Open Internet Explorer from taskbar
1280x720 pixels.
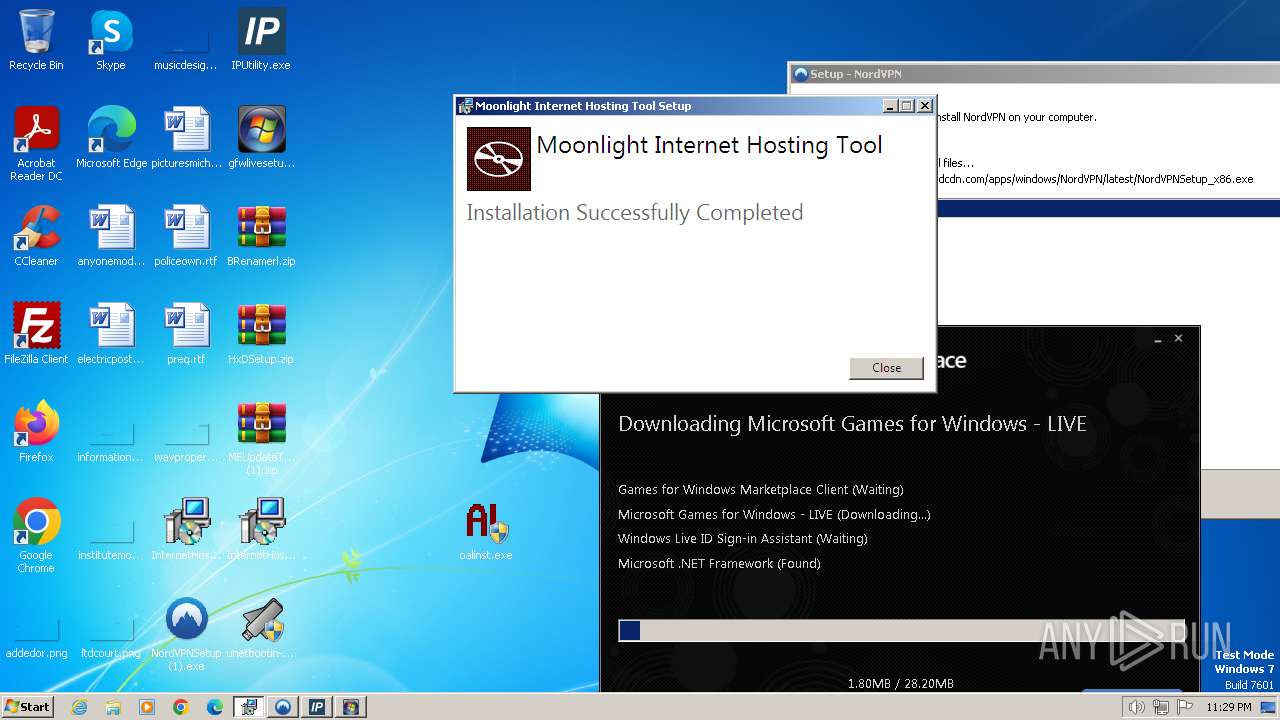click(79, 707)
